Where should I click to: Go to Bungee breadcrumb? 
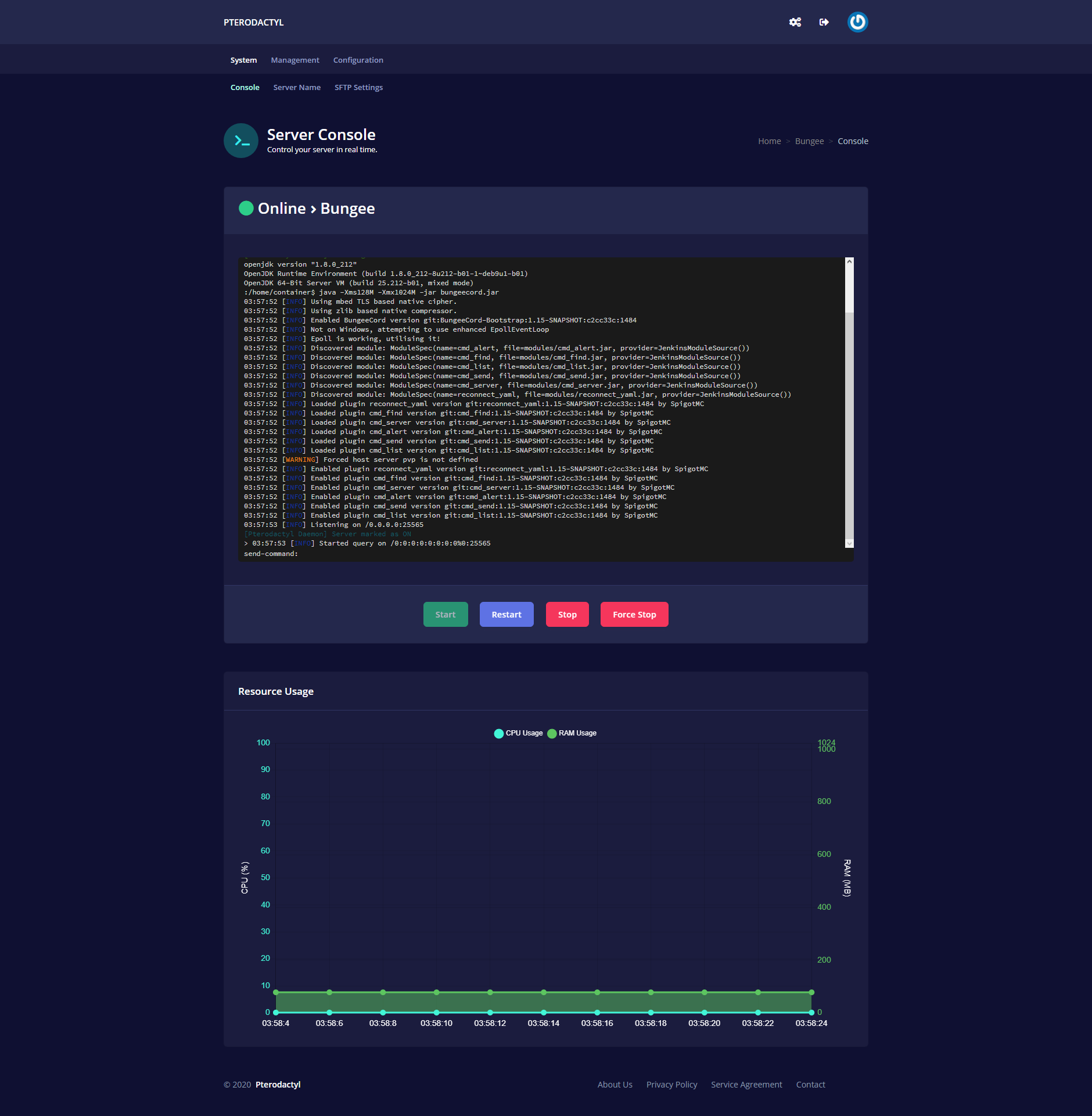point(809,141)
